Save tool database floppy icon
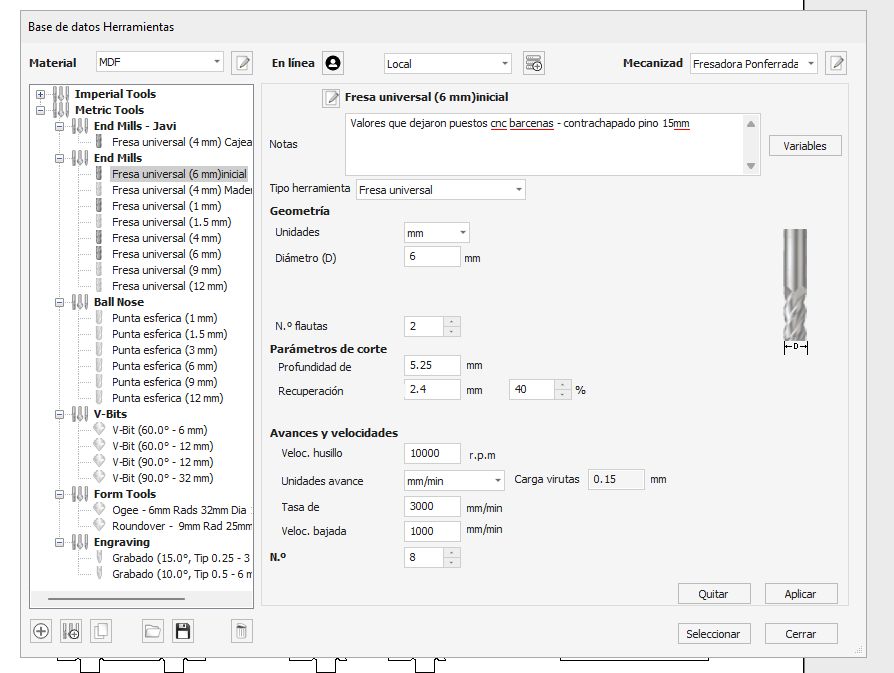 [183, 631]
